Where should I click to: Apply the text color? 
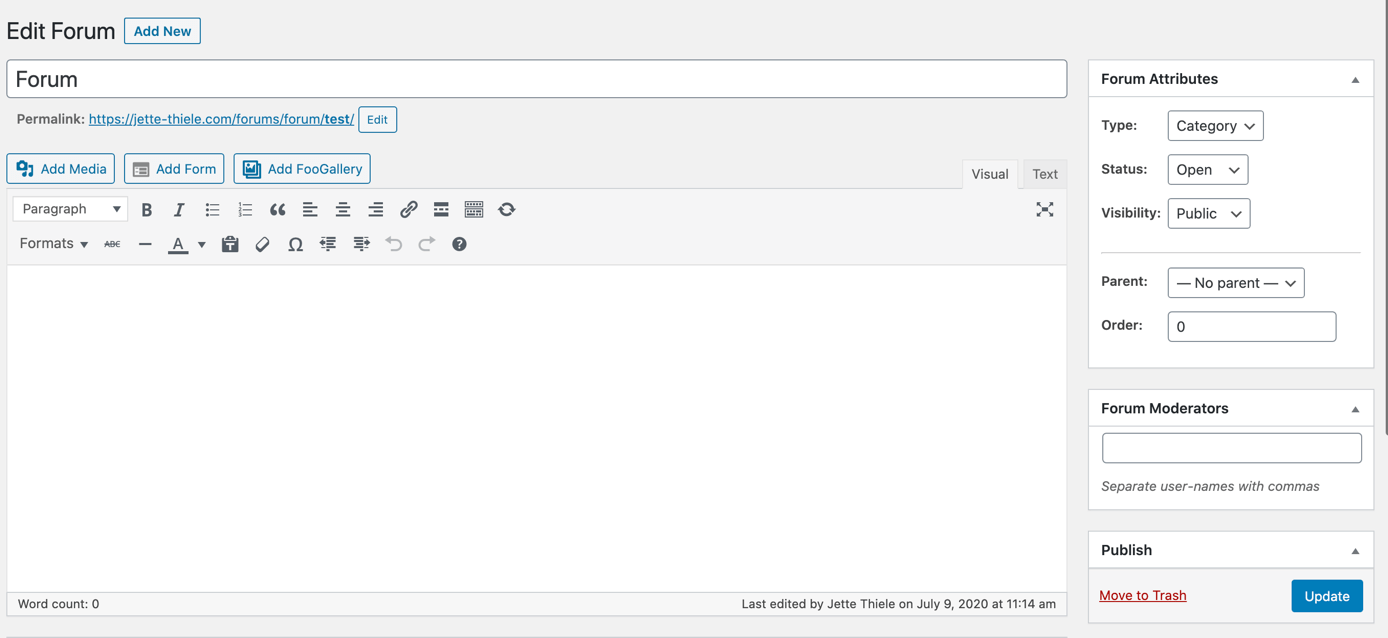[178, 244]
